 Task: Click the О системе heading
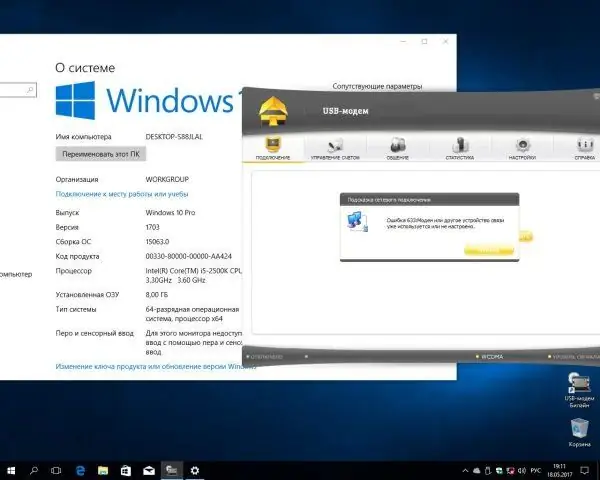click(x=85, y=68)
